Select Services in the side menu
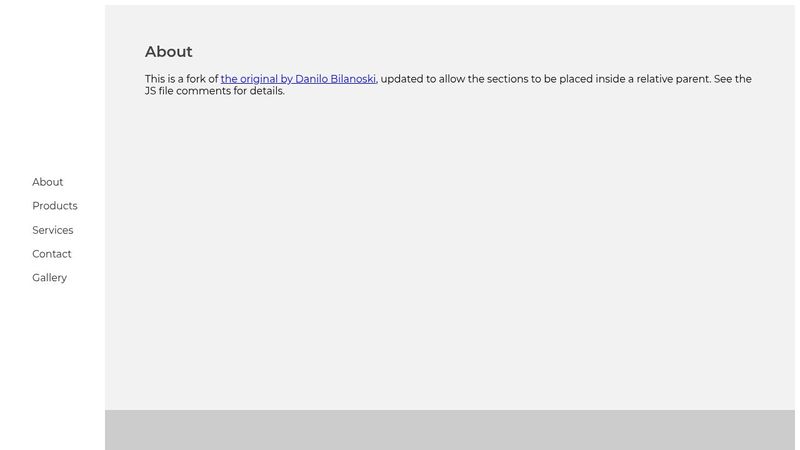Viewport: 800px width, 450px height. 53,230
